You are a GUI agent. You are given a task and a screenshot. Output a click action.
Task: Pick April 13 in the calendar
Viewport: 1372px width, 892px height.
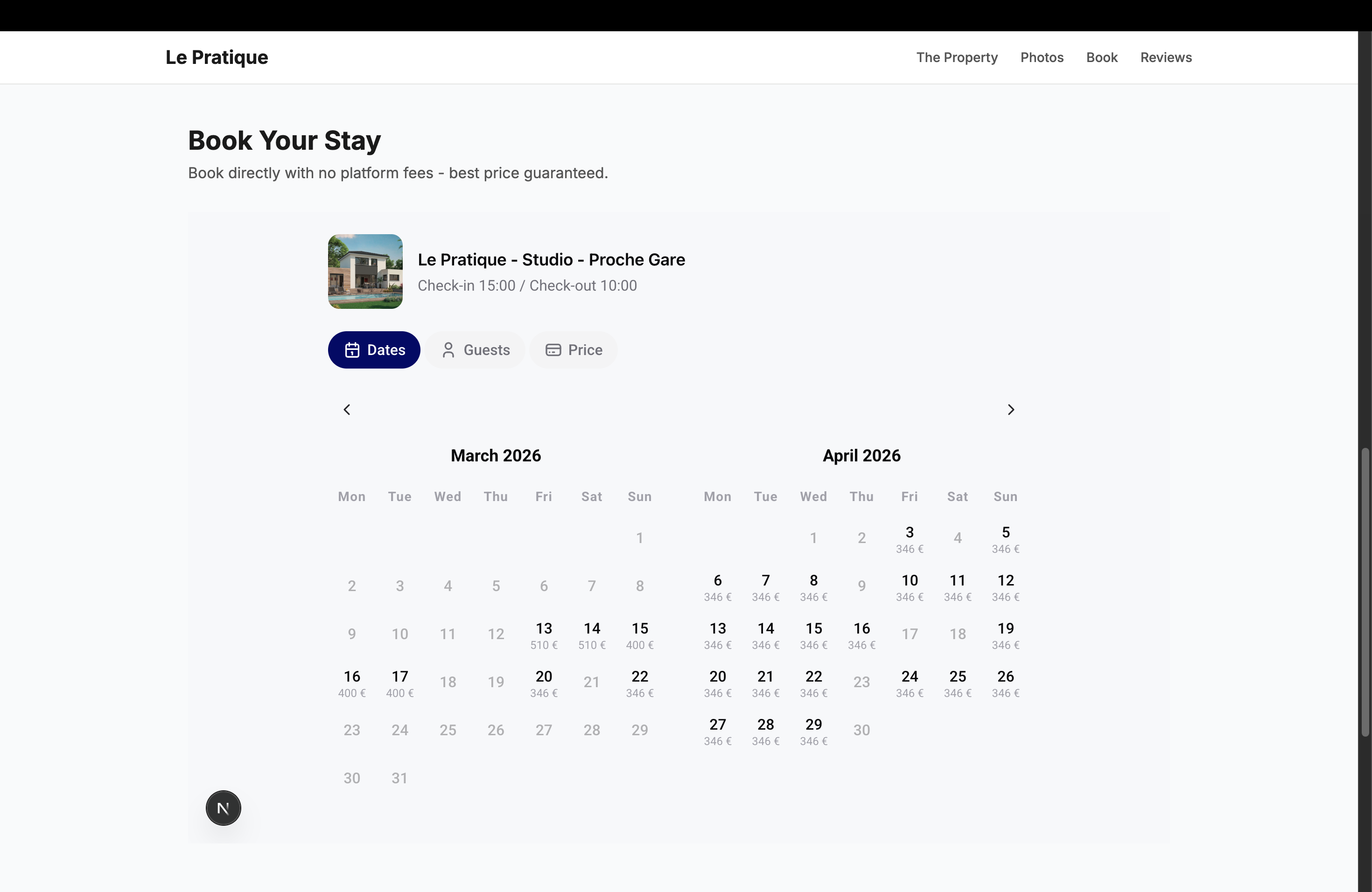[x=718, y=635]
